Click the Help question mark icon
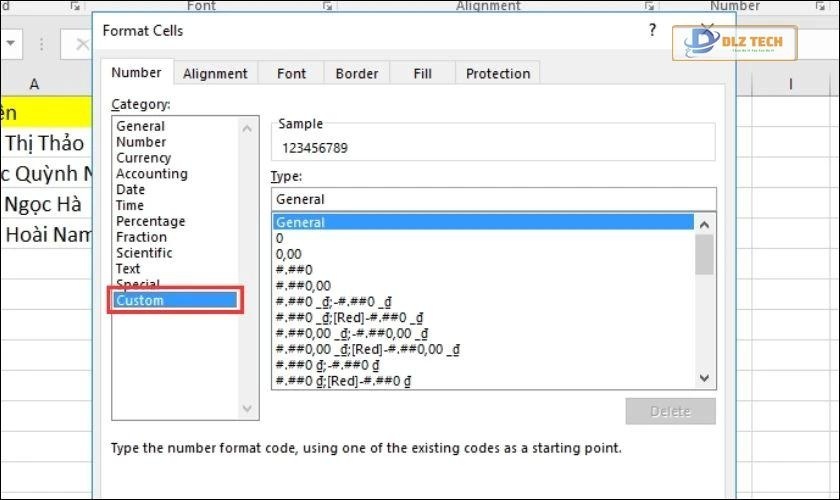This screenshot has height=500, width=840. coord(653,30)
